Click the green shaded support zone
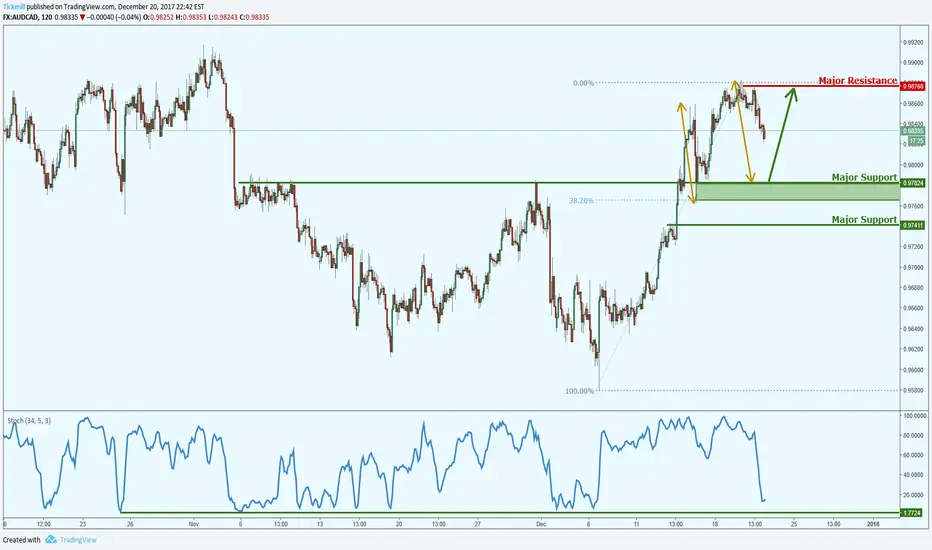Image resolution: width=932 pixels, height=550 pixels. click(797, 191)
